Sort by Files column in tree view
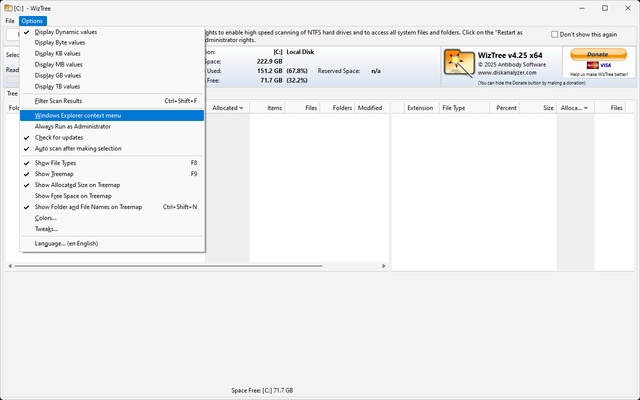The height and width of the screenshot is (400, 640). coord(302,108)
